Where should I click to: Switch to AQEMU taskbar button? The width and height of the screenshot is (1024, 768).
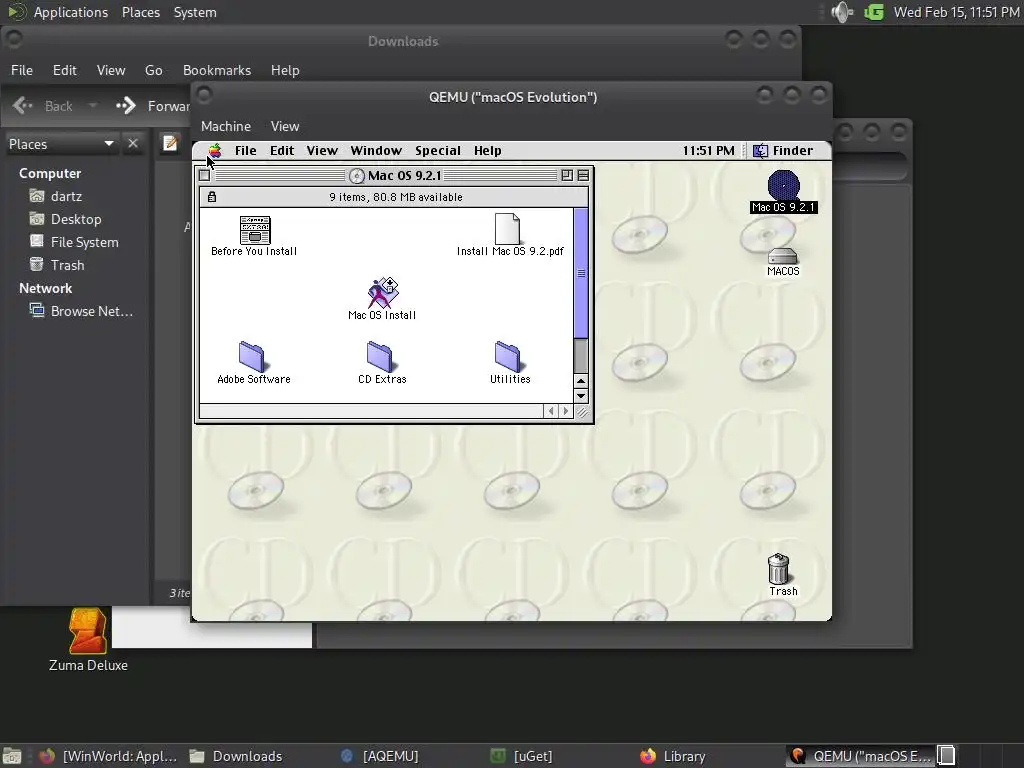(x=380, y=756)
